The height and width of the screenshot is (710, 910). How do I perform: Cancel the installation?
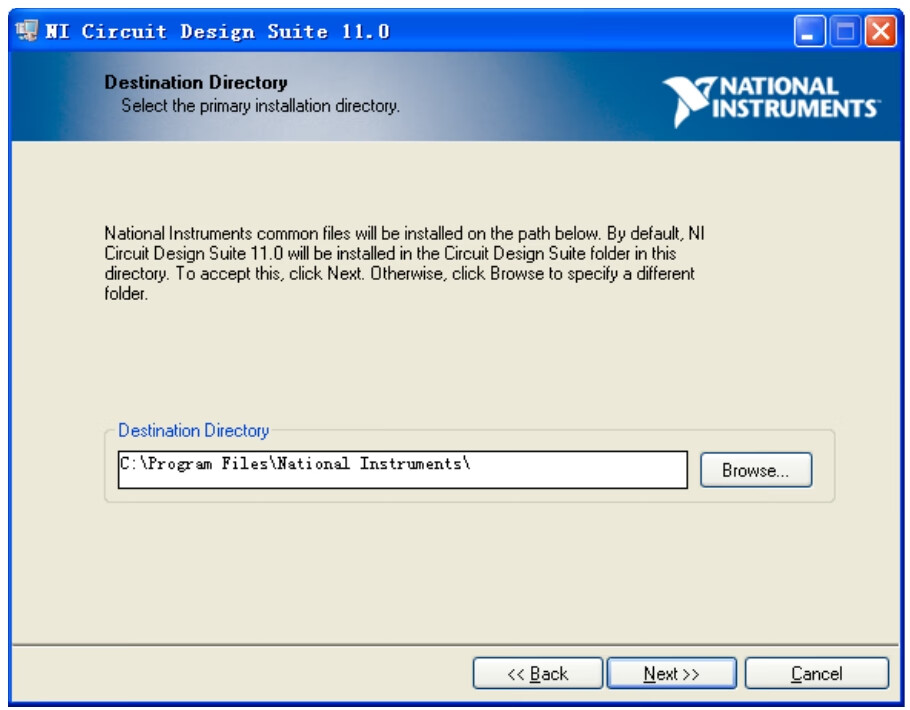[817, 673]
